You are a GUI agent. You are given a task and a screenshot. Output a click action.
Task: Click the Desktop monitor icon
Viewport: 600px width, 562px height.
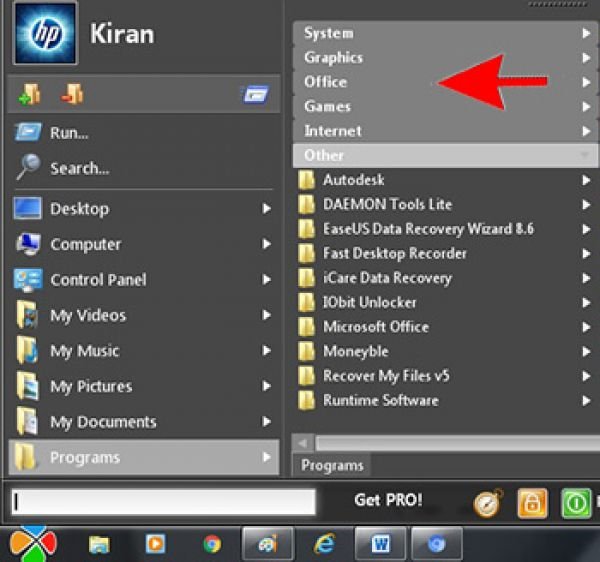click(x=27, y=209)
